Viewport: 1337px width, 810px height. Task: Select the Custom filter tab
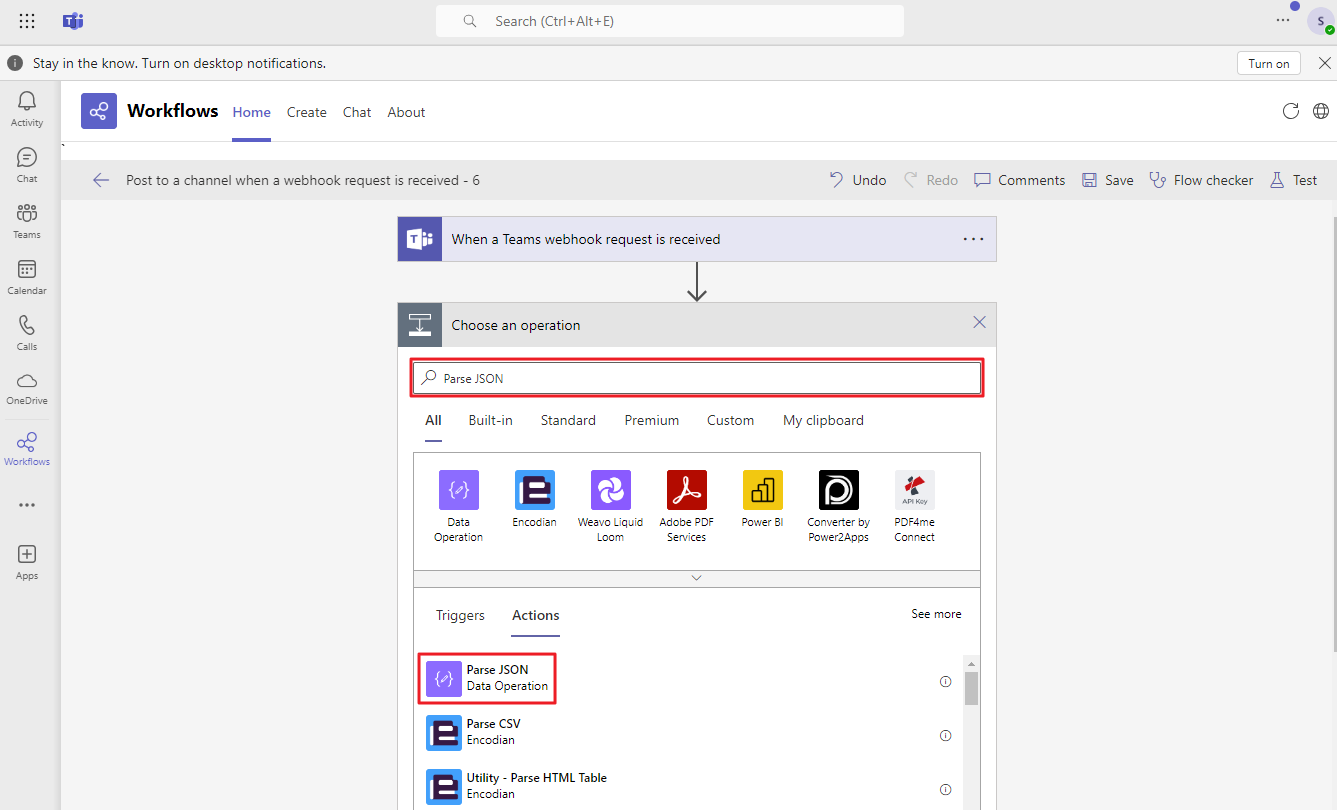[x=731, y=421]
